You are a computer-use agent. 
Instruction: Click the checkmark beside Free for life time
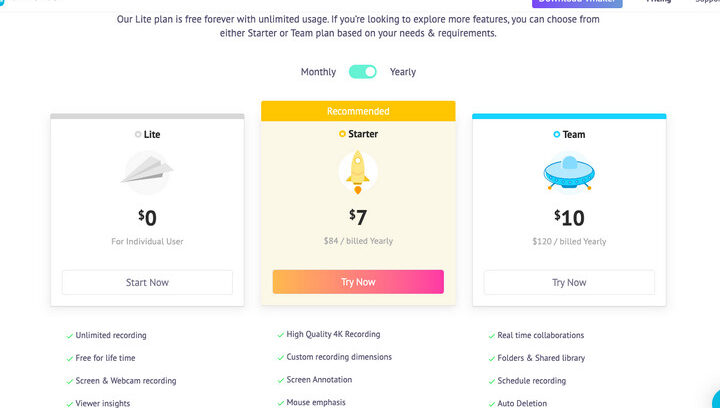coord(69,359)
